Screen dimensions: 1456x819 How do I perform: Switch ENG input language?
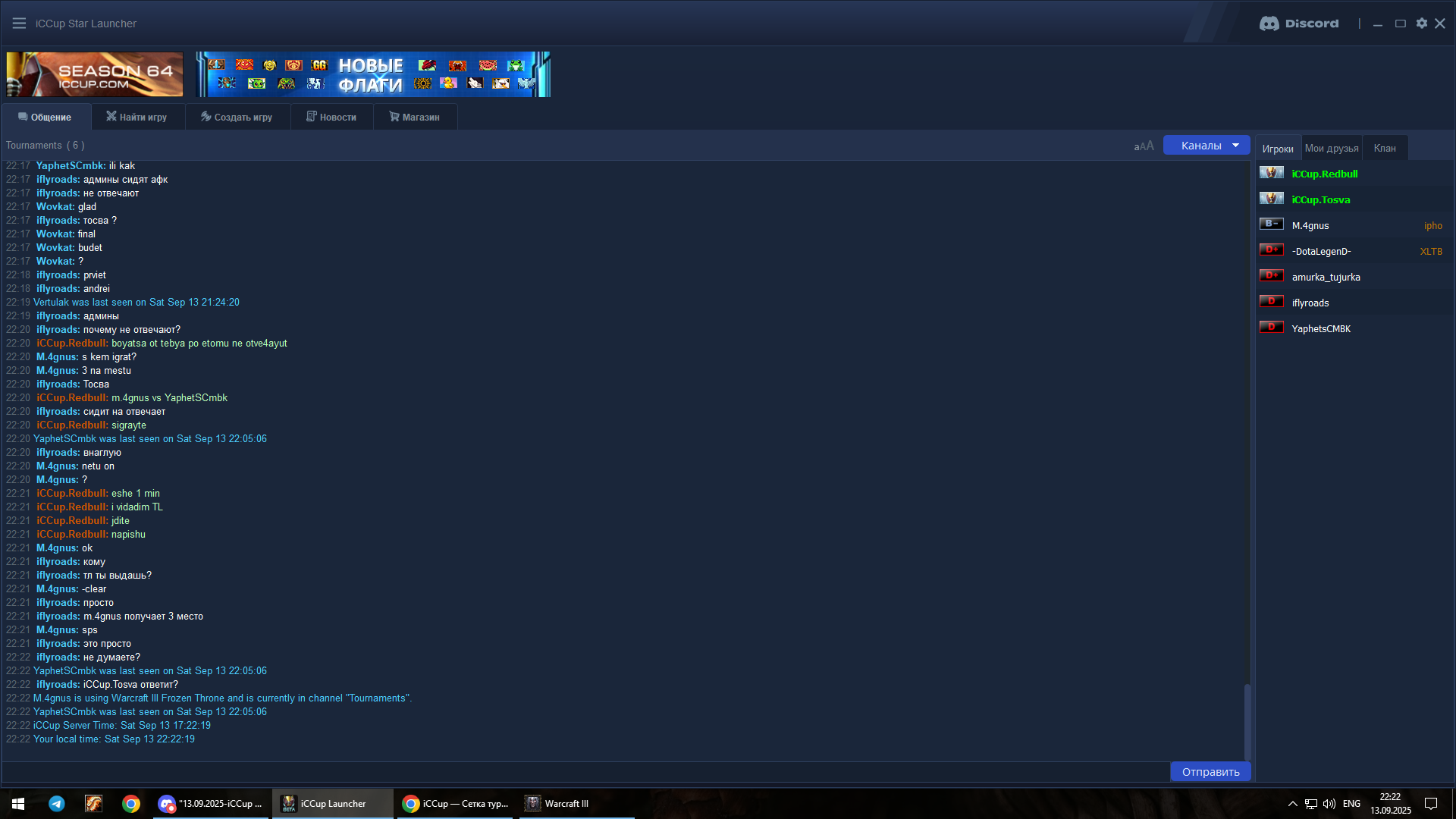click(x=1351, y=804)
